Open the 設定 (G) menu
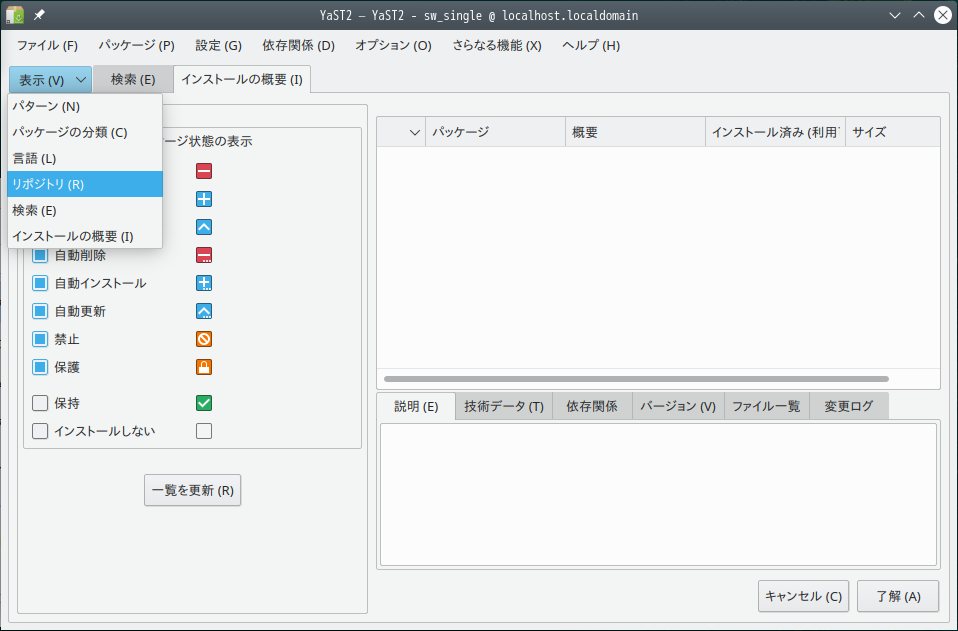Screen dimensions: 958x631 (219, 45)
